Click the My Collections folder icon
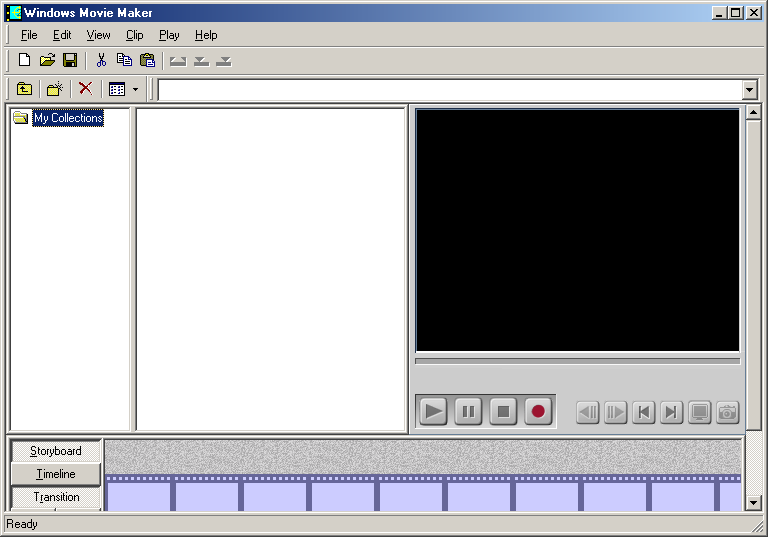This screenshot has height=538, width=768. point(21,118)
